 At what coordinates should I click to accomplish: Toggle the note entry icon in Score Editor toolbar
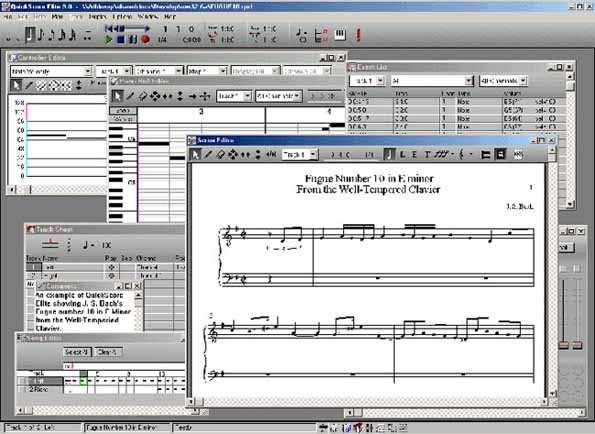coord(389,154)
